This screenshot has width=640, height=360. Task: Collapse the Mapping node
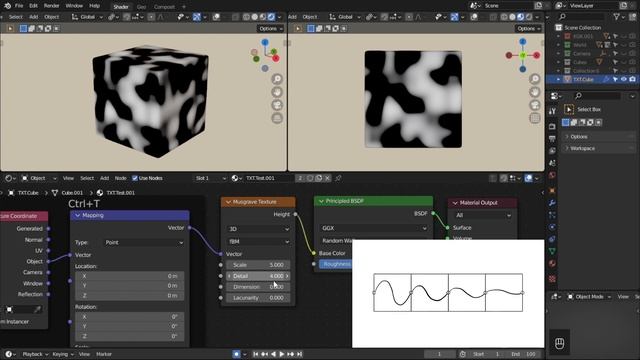click(x=78, y=215)
